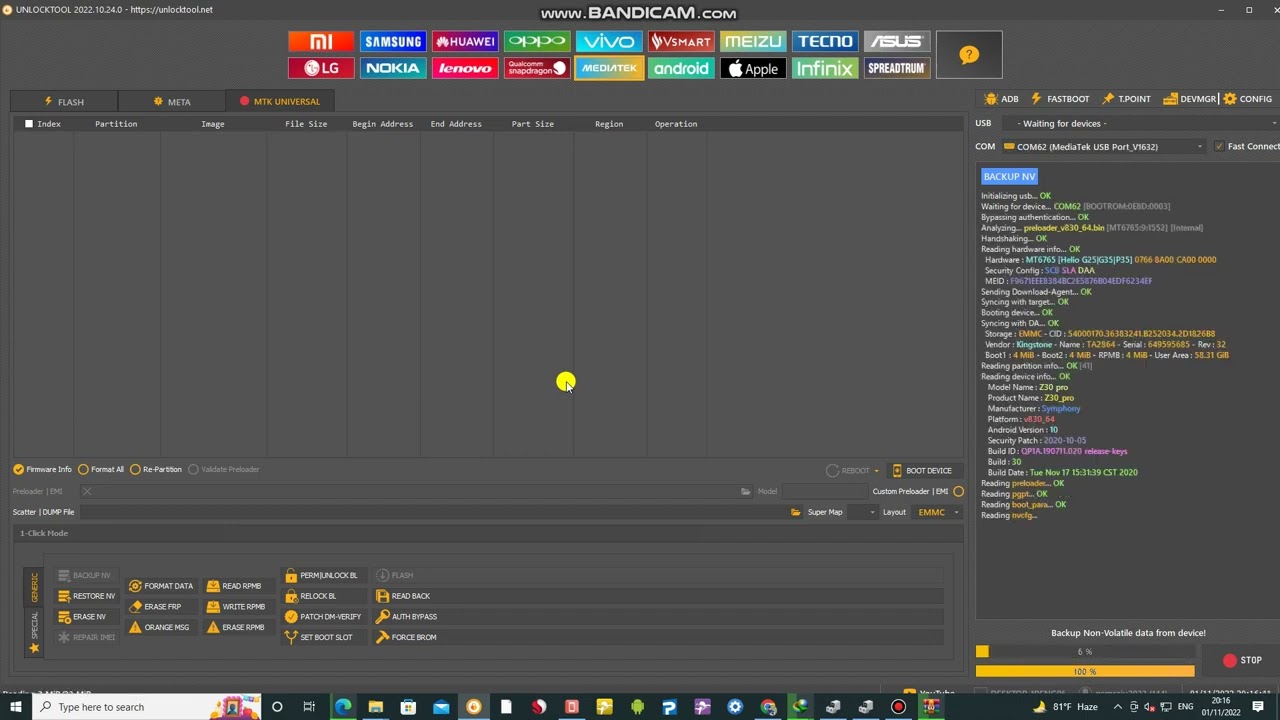The width and height of the screenshot is (1280, 720).
Task: Click the 6% progress bar
Action: (1085, 652)
